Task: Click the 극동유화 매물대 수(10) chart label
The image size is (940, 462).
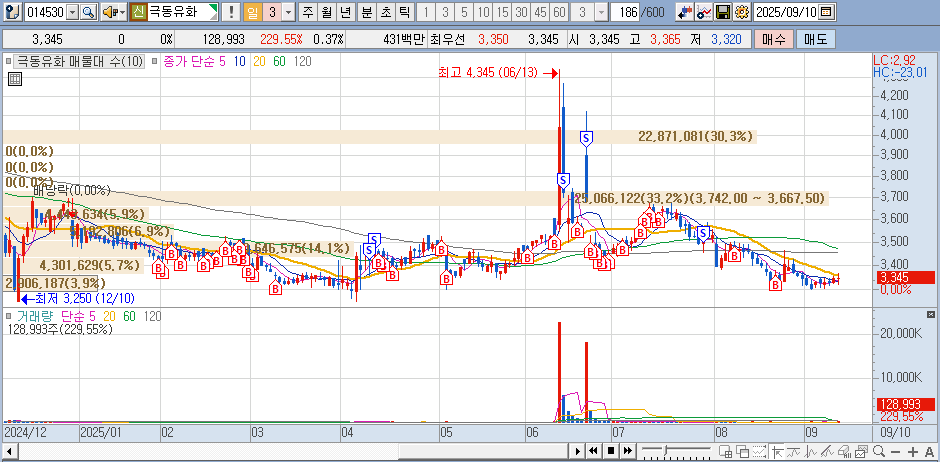Action: (x=79, y=61)
